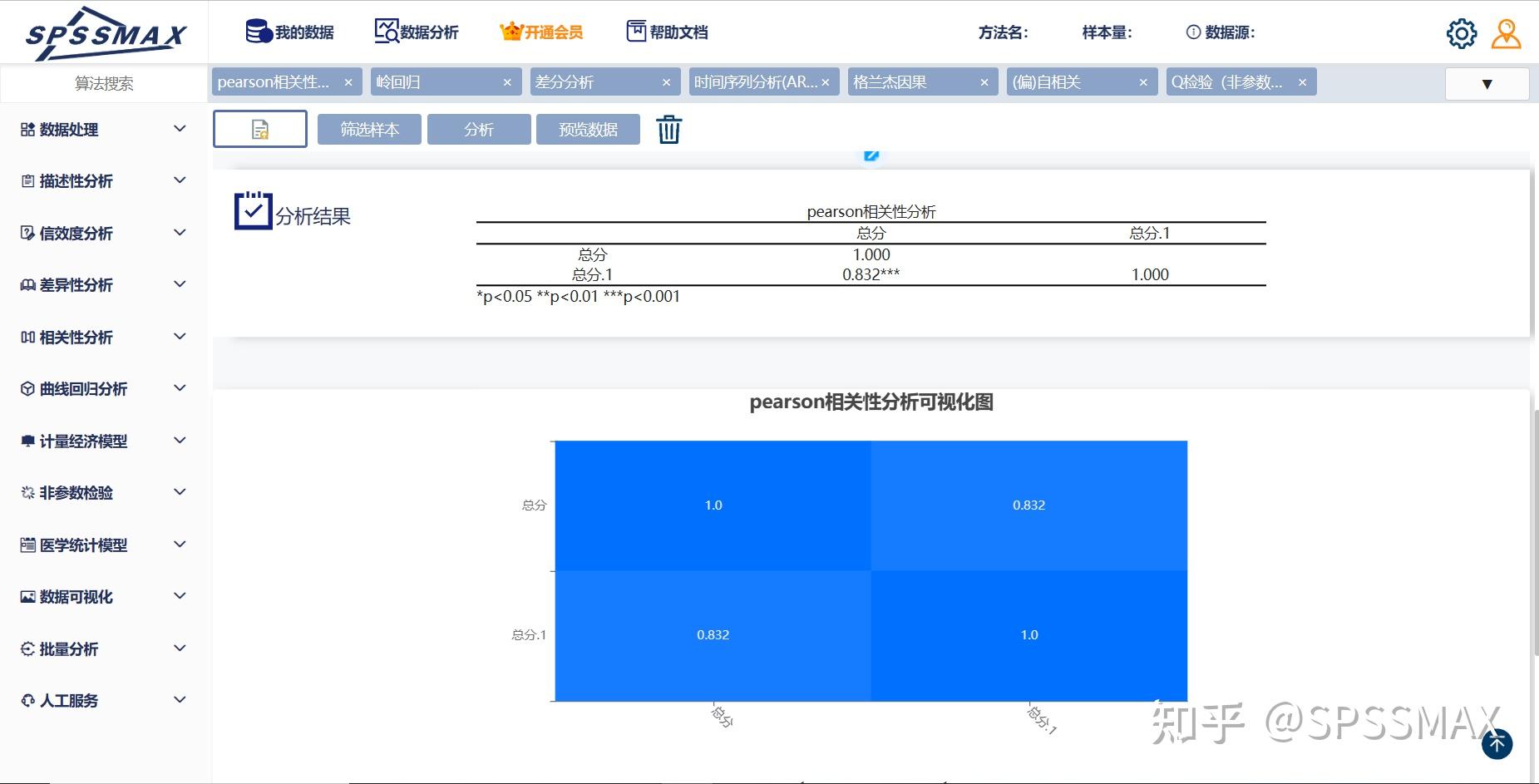Click the new report document icon in toolbar
Screen dimensions: 1539x784
[x=260, y=129]
